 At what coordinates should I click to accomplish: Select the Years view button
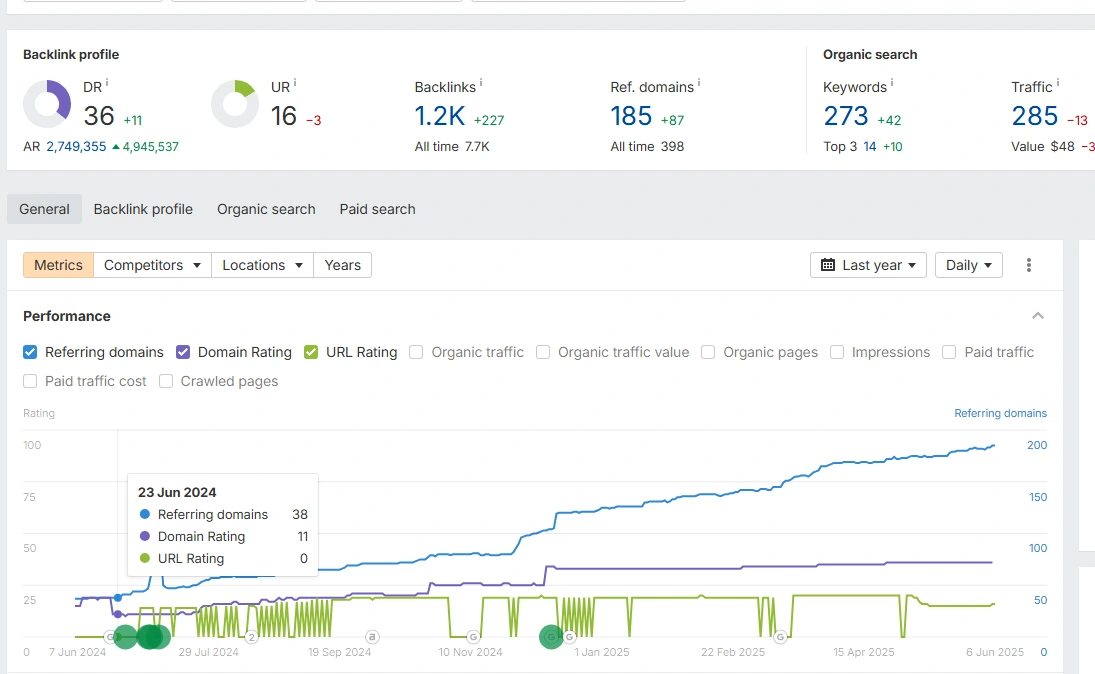click(342, 265)
